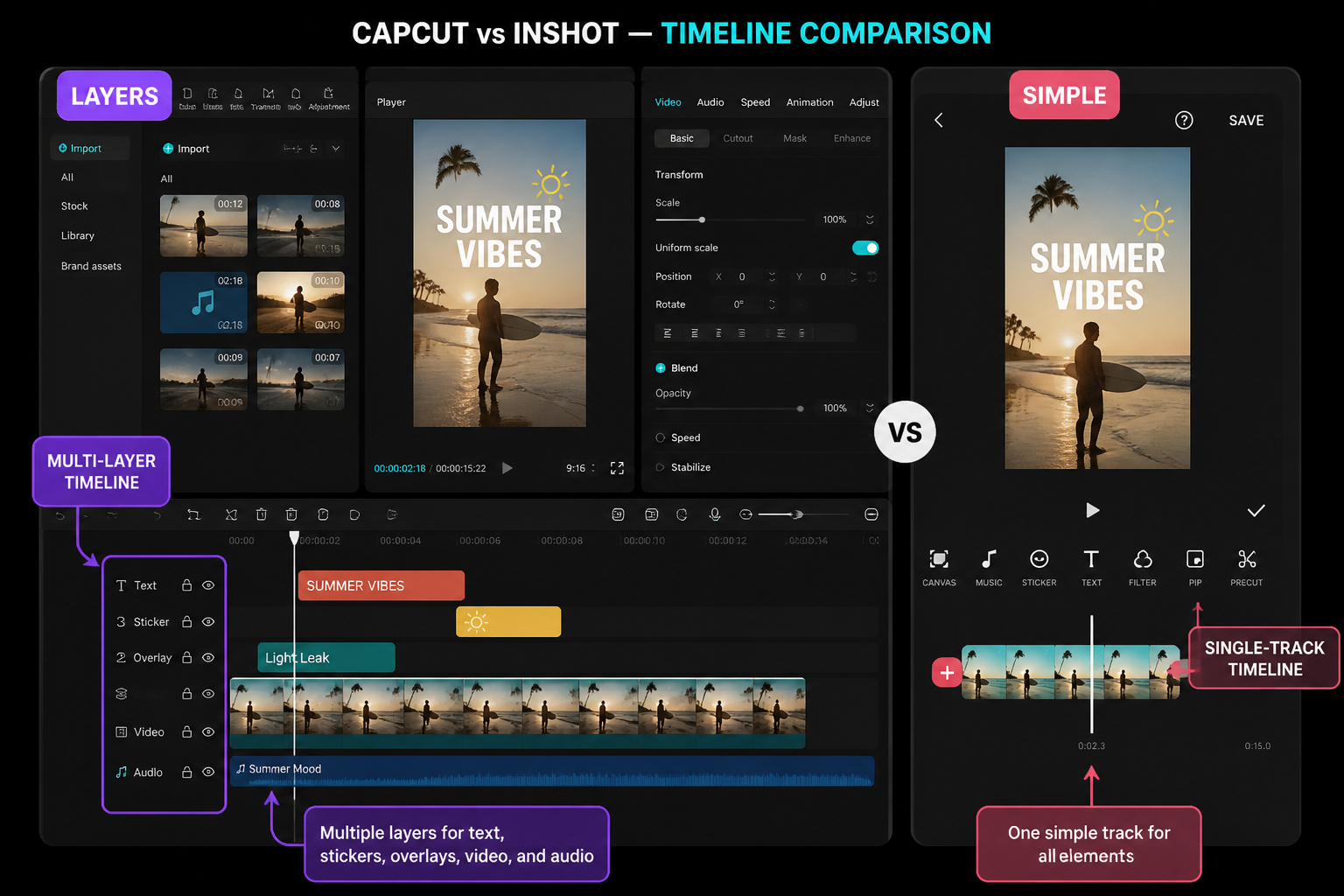Screen dimensions: 1344x896
Task: Hide the Sticker track with eye icon
Action: pyautogui.click(x=208, y=622)
